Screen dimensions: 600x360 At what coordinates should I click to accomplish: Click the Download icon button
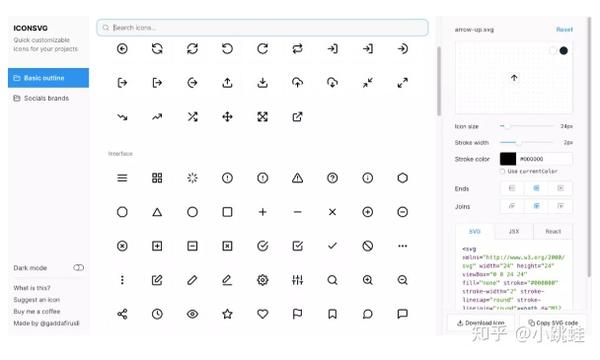[481, 323]
